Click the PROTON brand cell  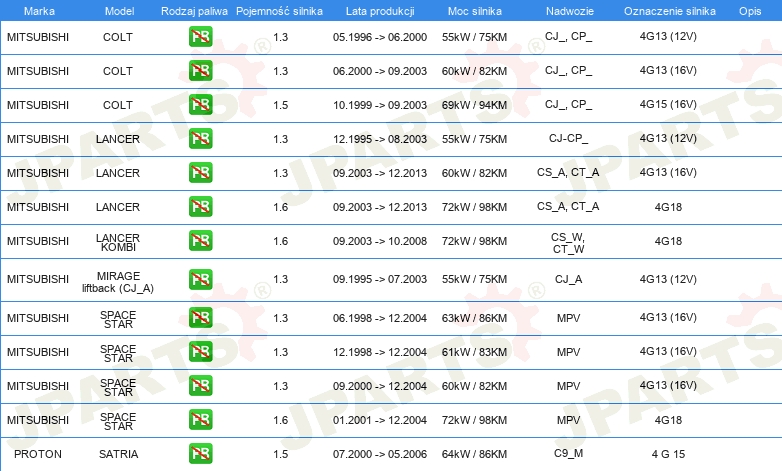pos(38,454)
